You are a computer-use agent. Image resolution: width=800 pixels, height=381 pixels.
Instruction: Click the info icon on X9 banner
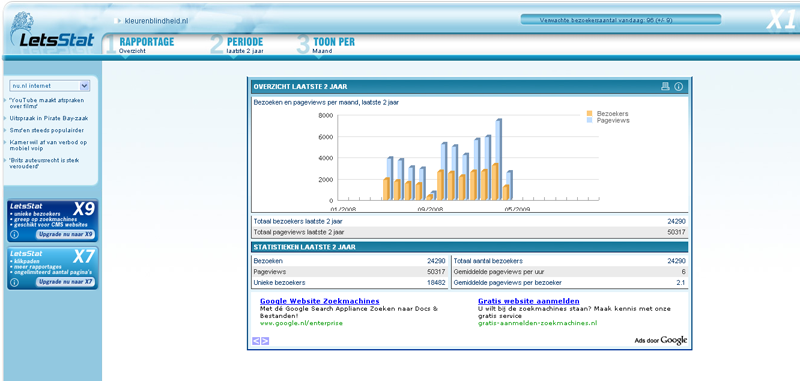[14, 235]
